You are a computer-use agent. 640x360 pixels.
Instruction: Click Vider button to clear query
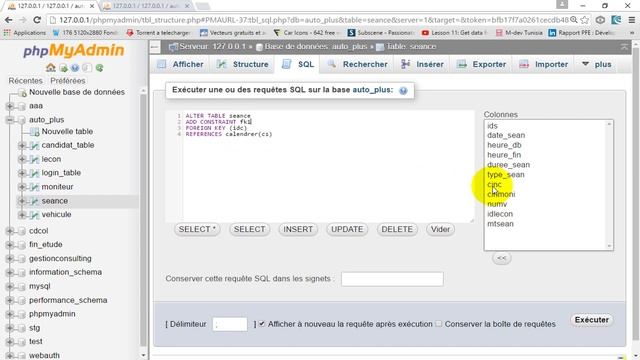(x=440, y=229)
